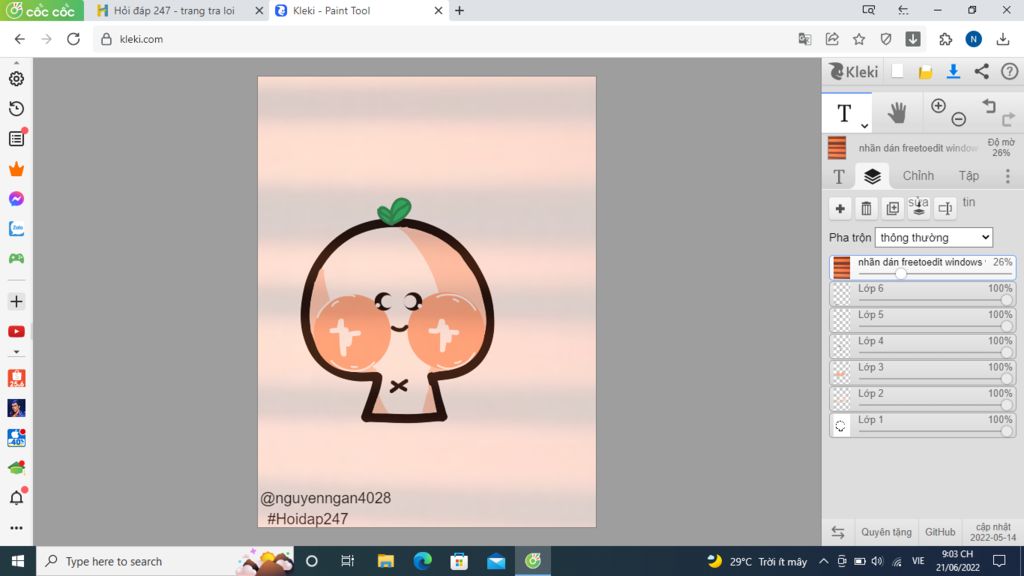Open cập nhật 2022-05-14 changelog
Image resolution: width=1024 pixels, height=576 pixels.
(993, 532)
